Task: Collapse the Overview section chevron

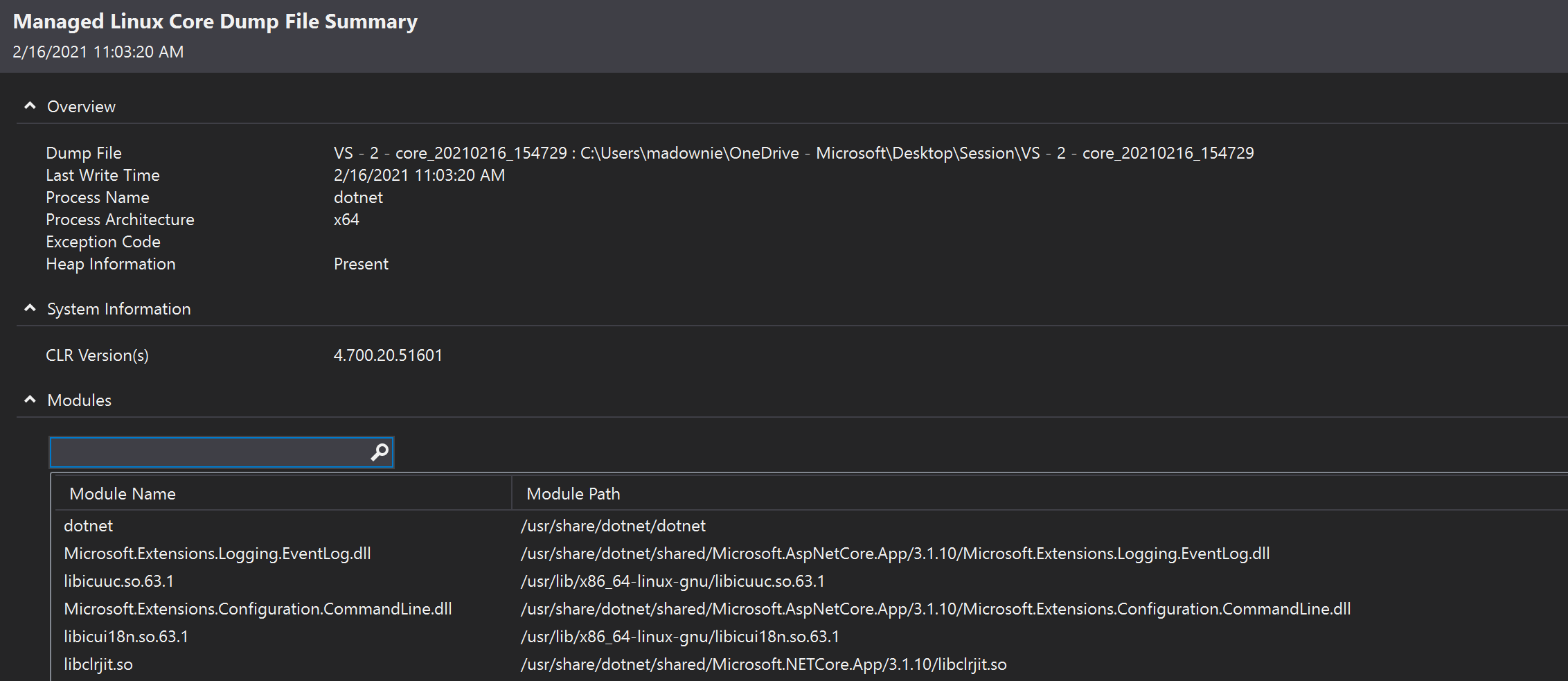Action: coord(30,106)
